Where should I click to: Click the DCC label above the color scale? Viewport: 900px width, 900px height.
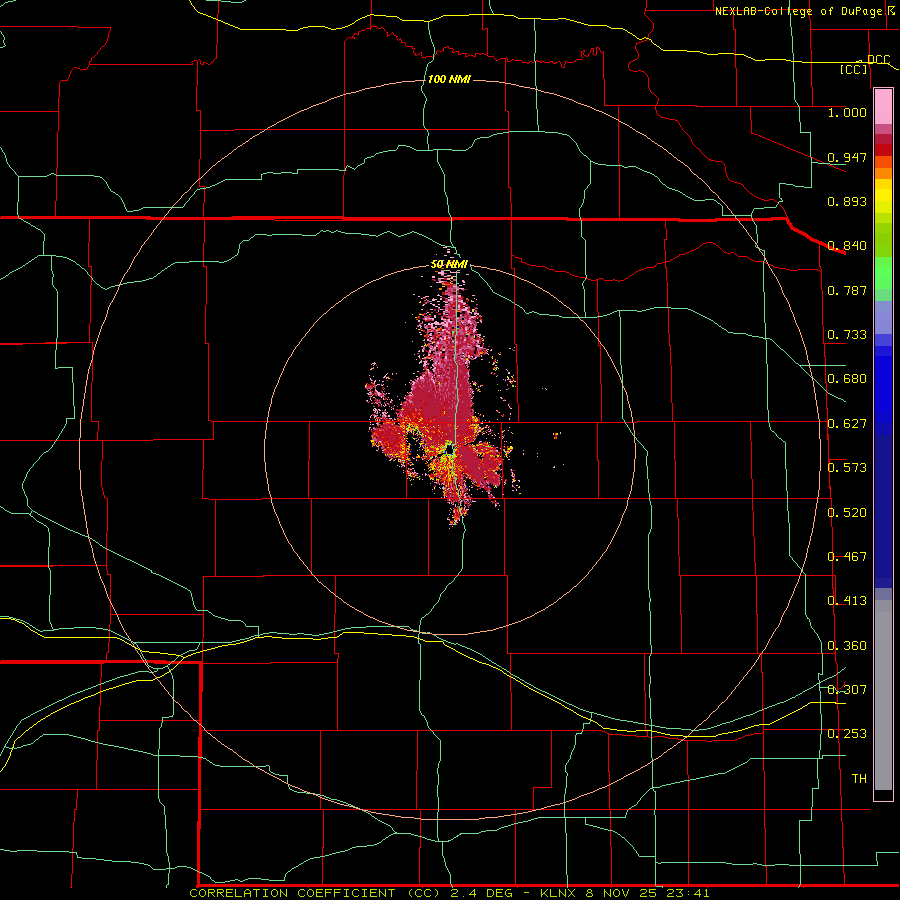(878, 59)
